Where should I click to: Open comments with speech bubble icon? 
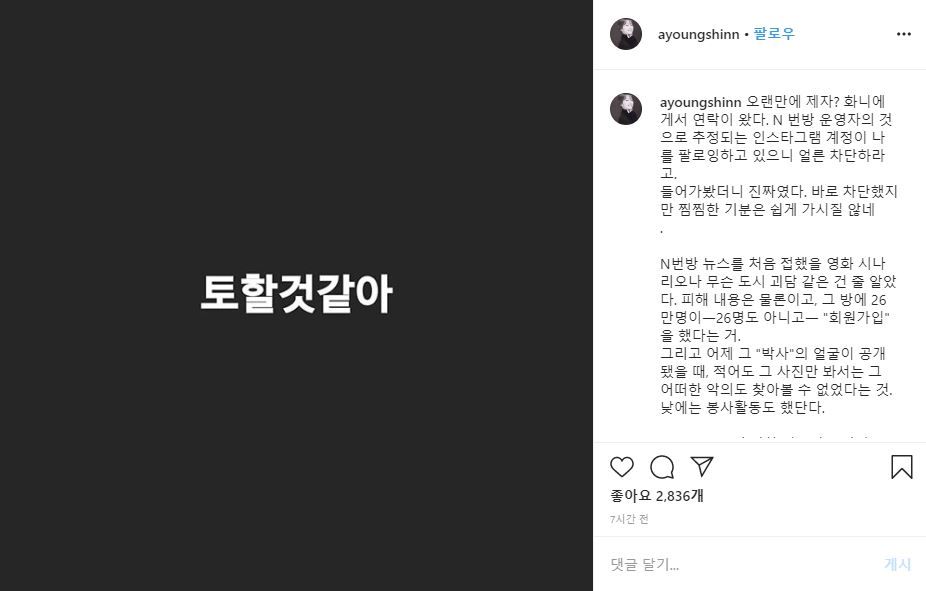pyautogui.click(x=662, y=467)
